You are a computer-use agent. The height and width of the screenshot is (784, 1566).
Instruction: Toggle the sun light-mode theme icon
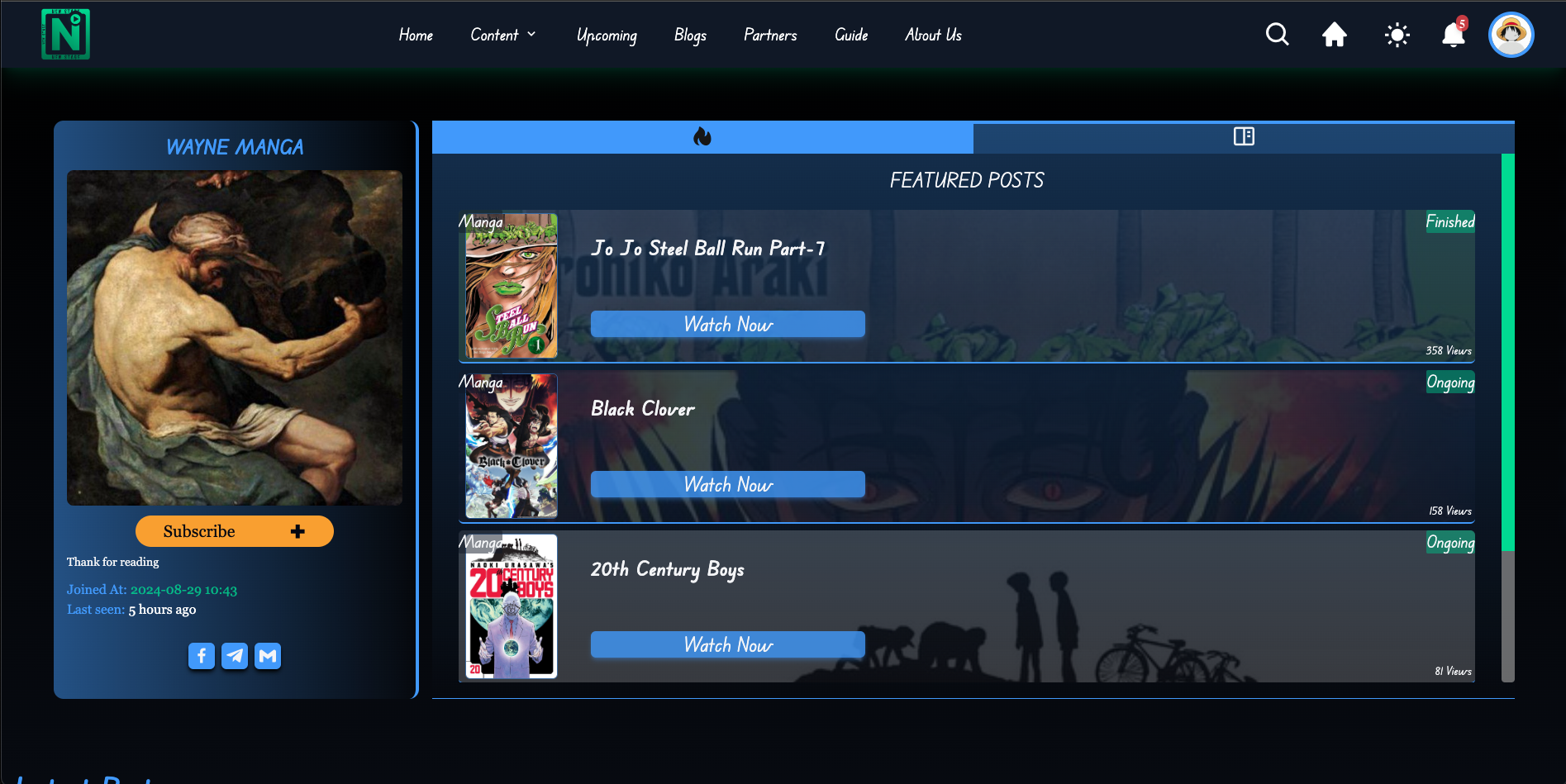pos(1397,35)
